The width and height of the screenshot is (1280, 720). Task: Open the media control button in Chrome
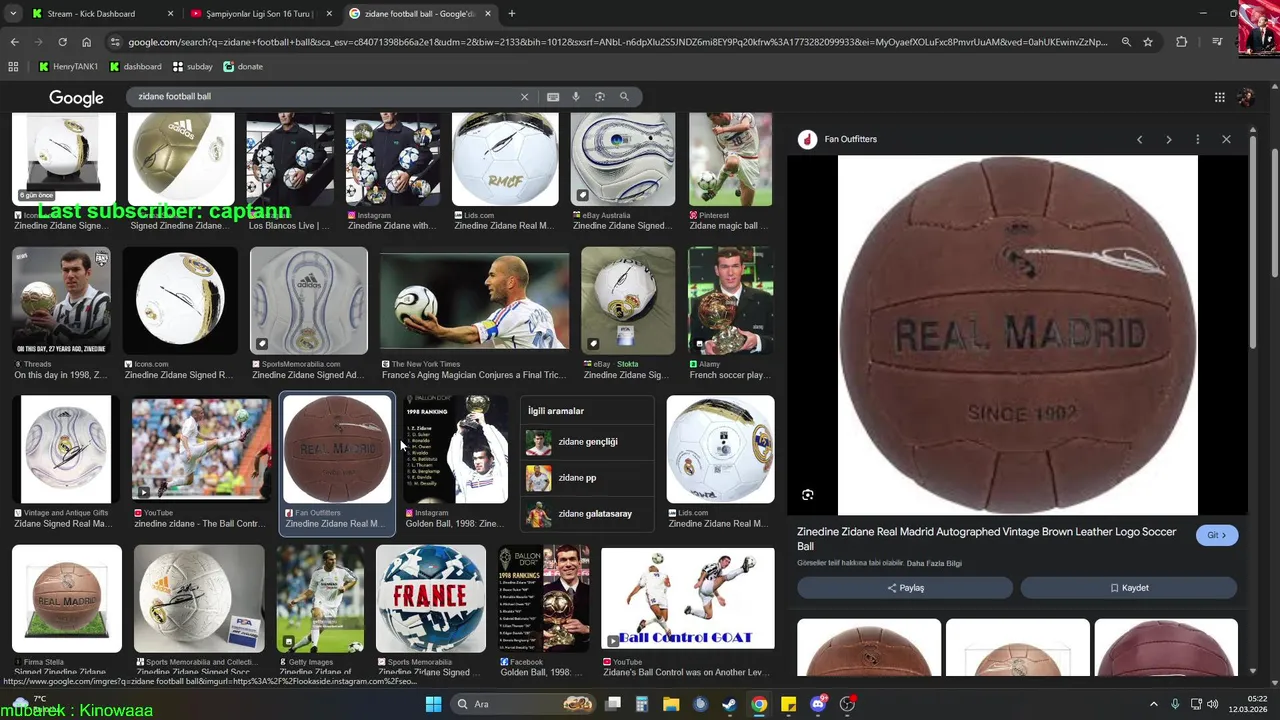click(1217, 42)
